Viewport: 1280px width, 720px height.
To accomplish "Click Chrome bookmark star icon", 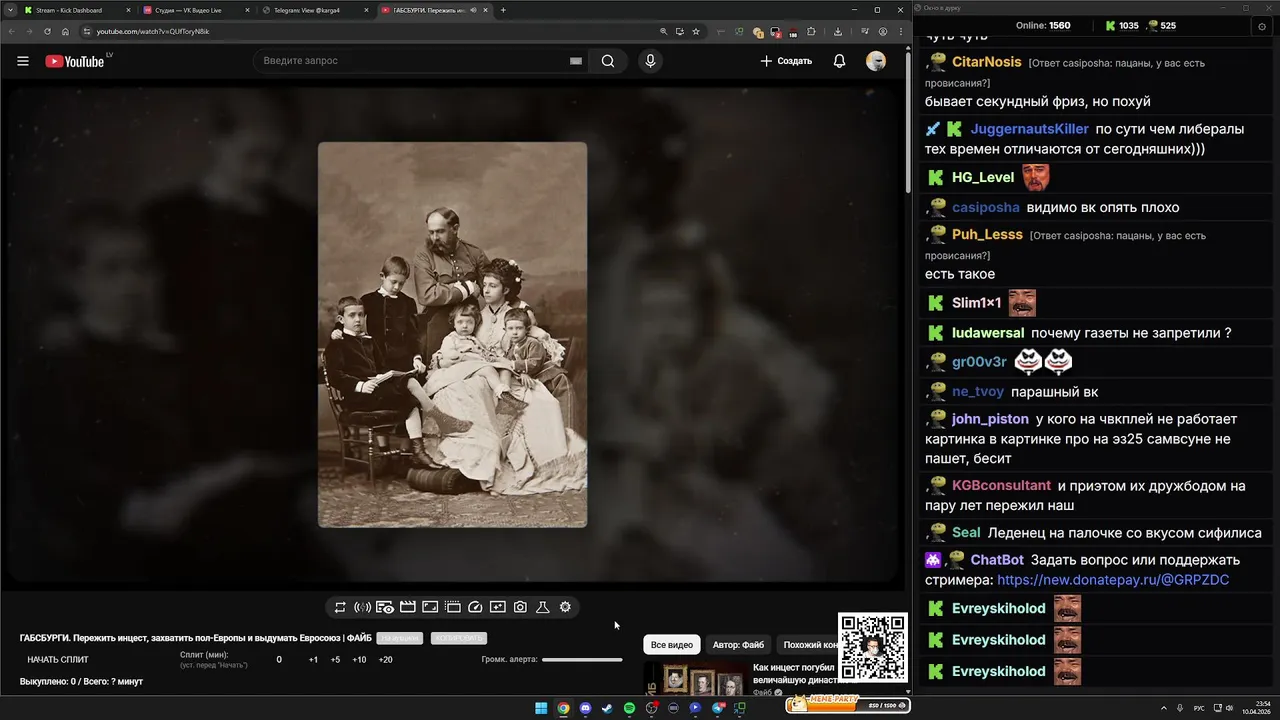I will [x=696, y=31].
